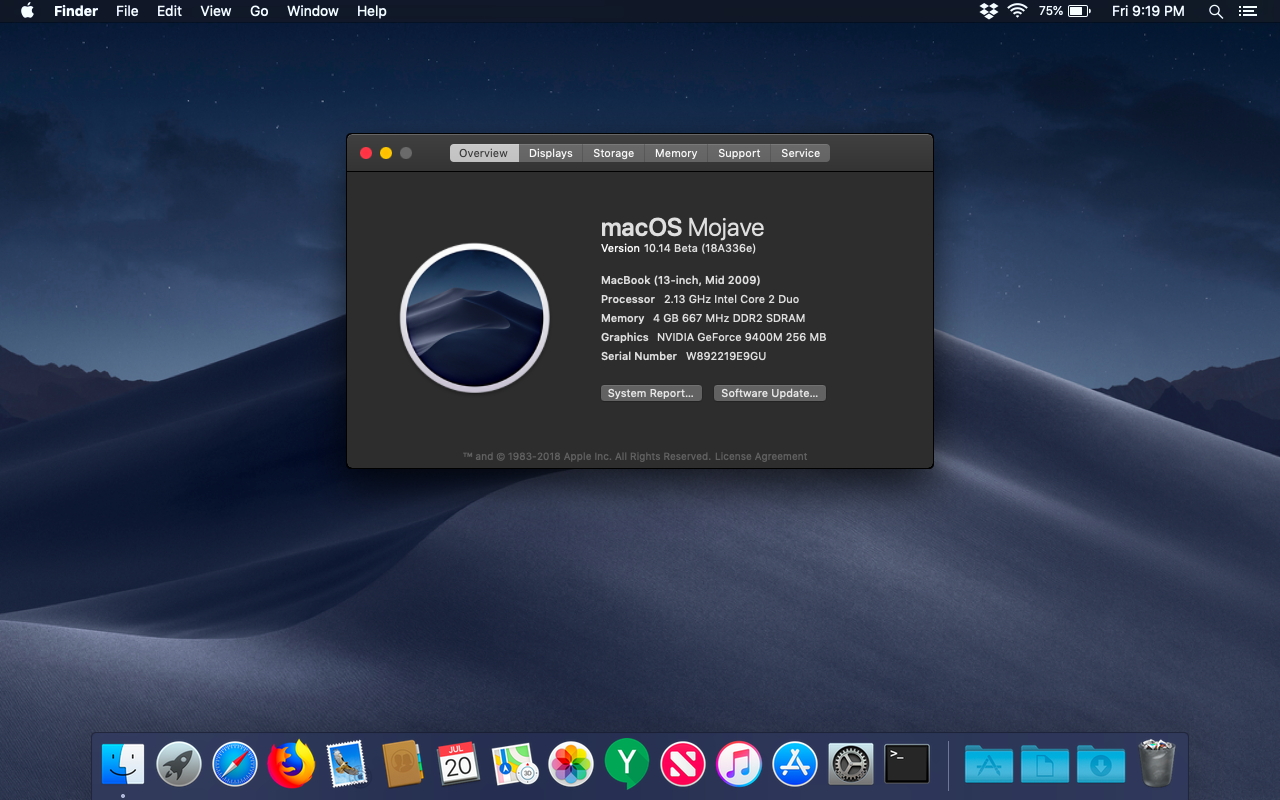Click the System Report button
1280x800 pixels.
[x=651, y=393]
